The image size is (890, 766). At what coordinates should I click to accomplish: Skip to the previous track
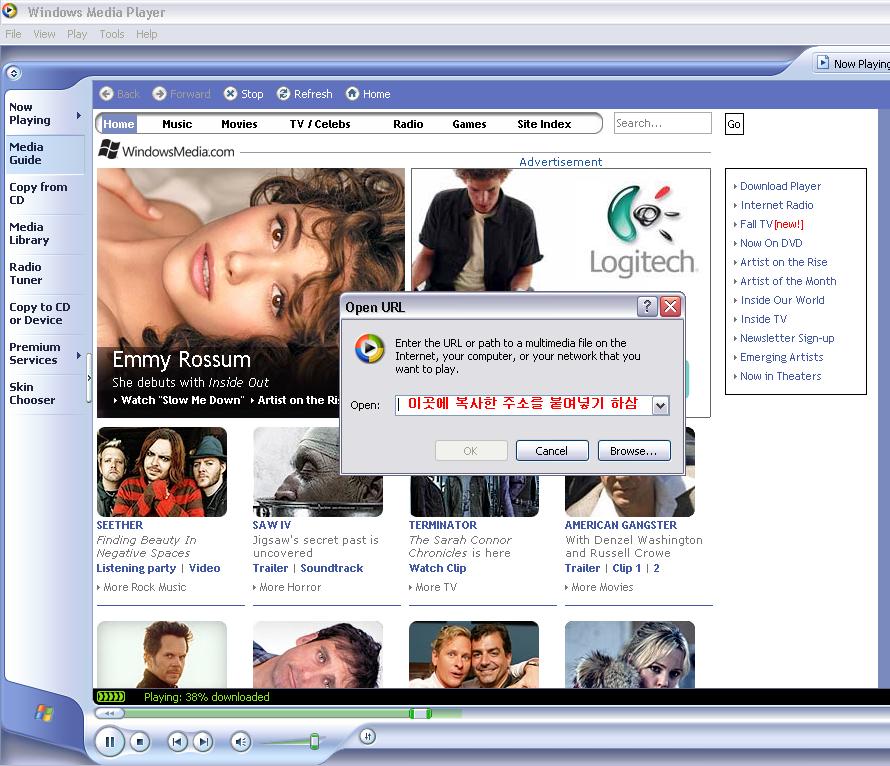(177, 741)
